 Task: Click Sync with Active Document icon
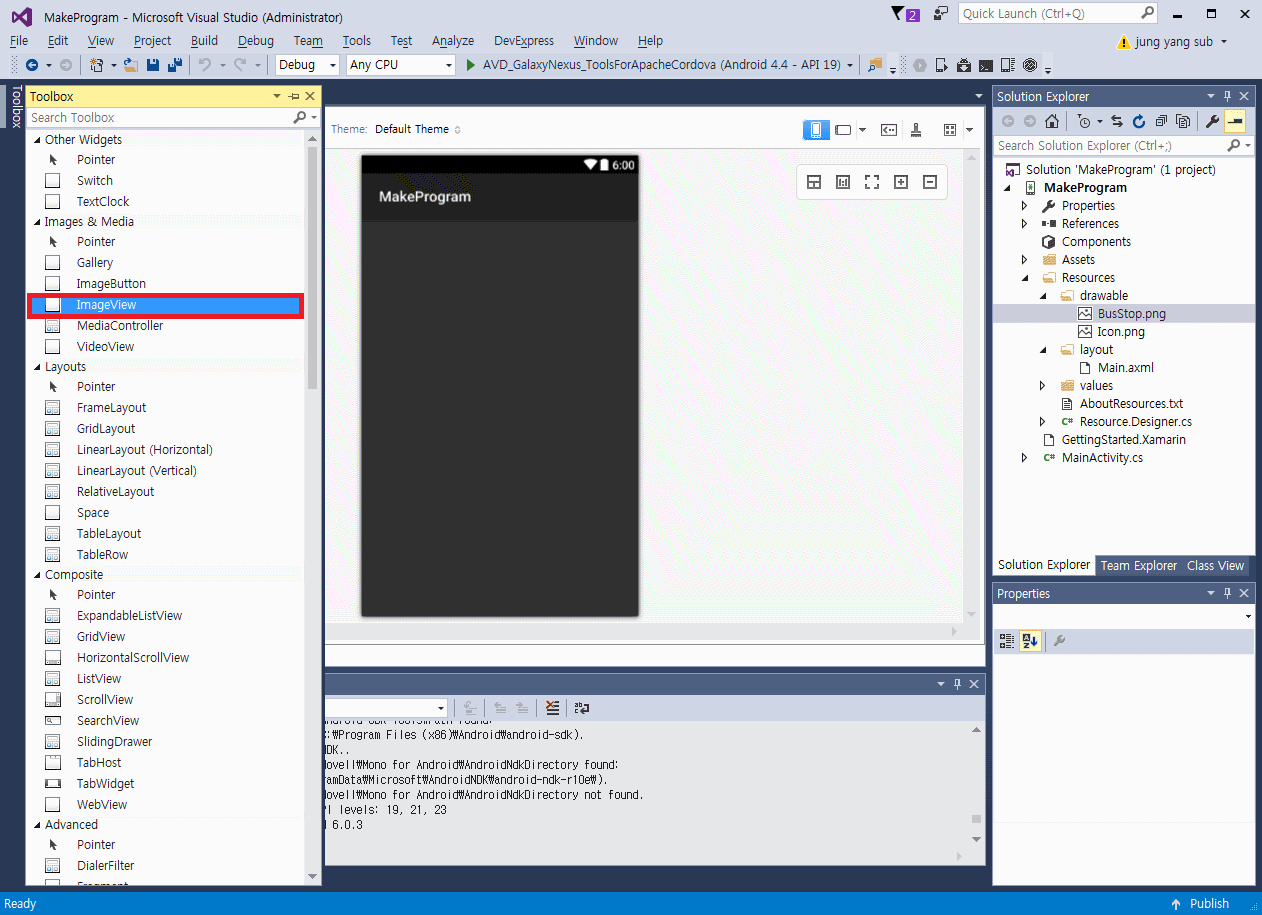point(1117,121)
